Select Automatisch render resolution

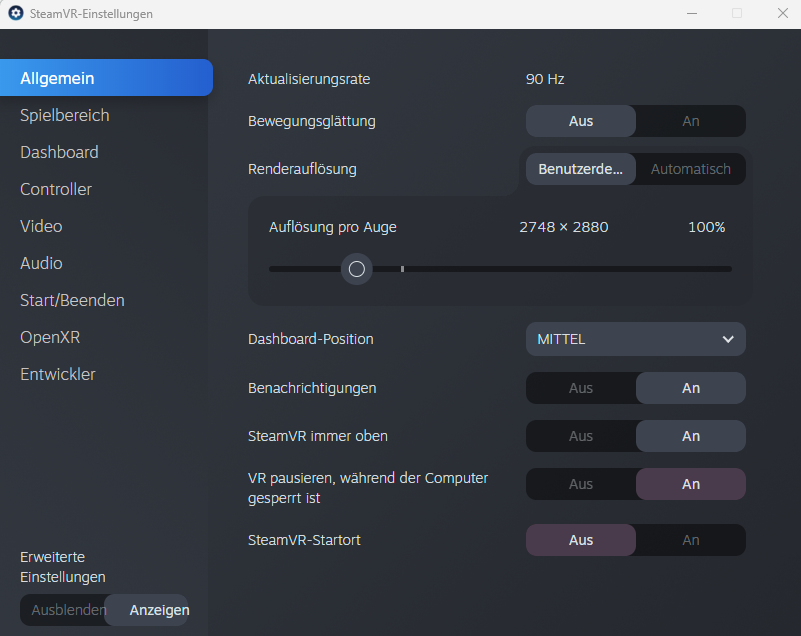tap(690, 169)
